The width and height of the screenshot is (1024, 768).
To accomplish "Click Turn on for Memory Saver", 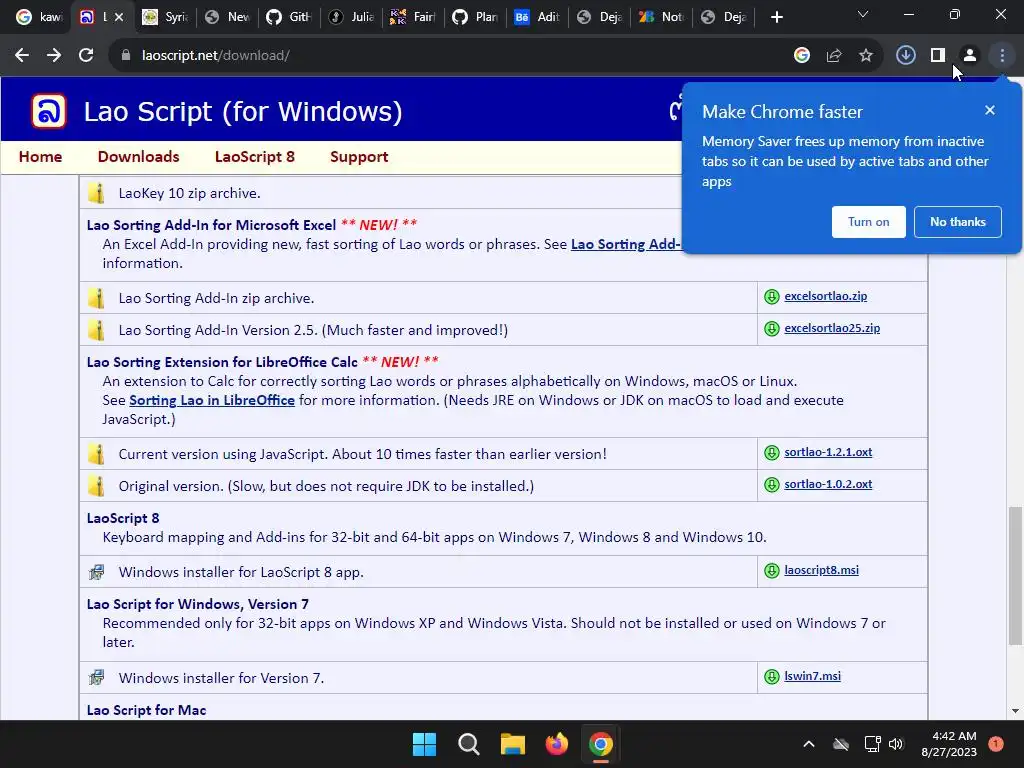I will point(869,222).
